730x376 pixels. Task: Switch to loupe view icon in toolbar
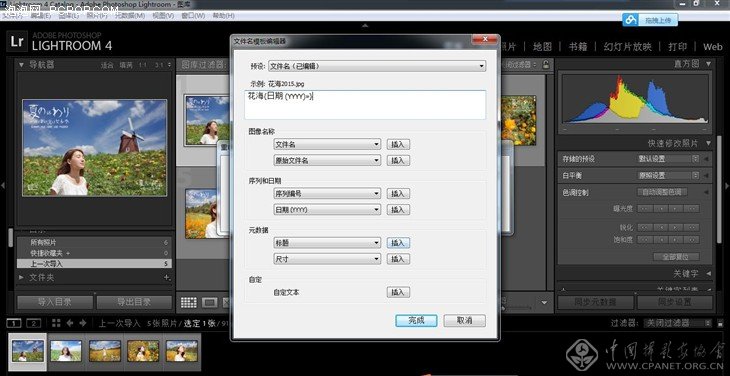pyautogui.click(x=210, y=302)
